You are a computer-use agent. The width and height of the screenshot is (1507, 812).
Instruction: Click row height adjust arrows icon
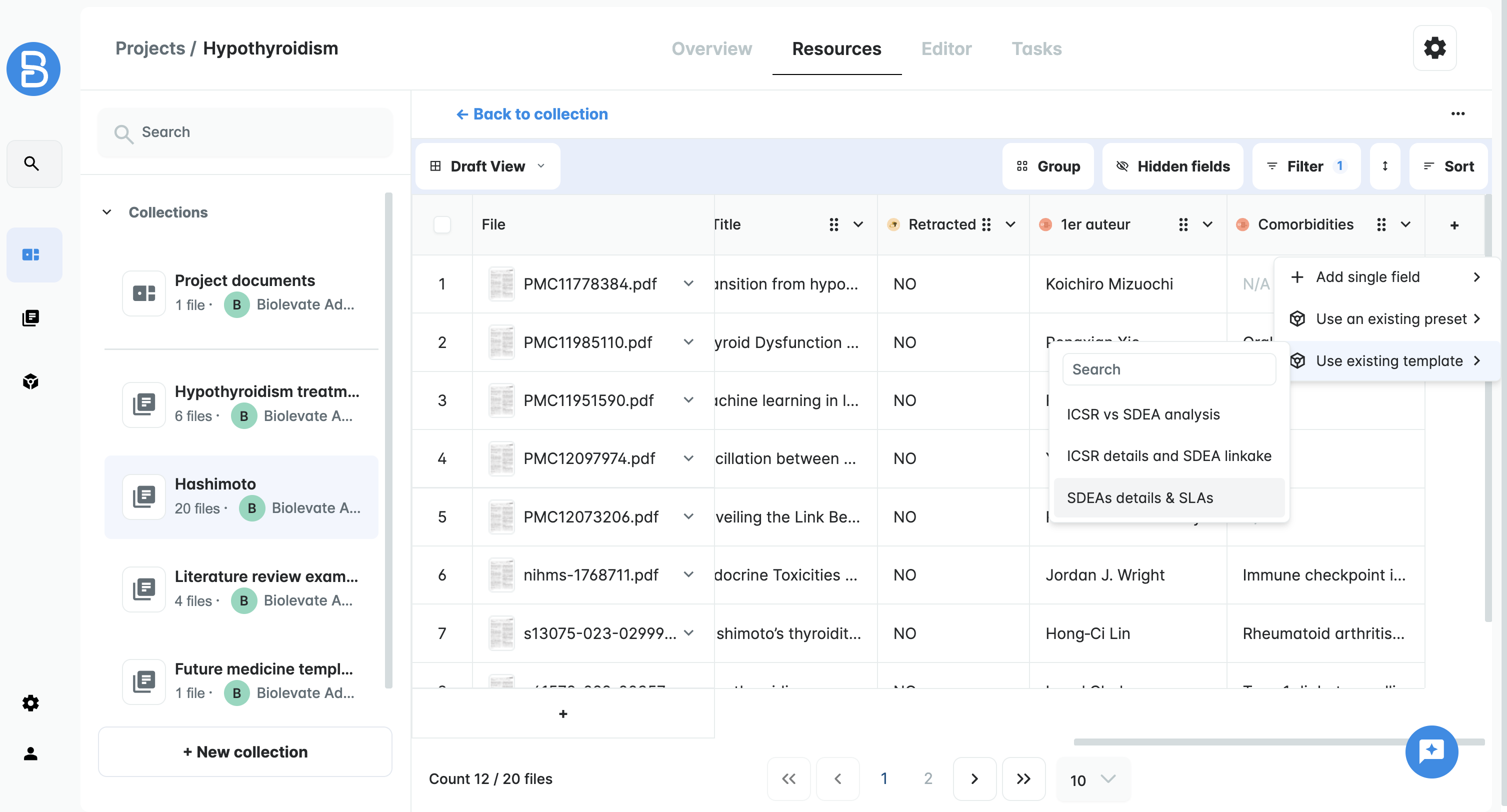(1384, 166)
